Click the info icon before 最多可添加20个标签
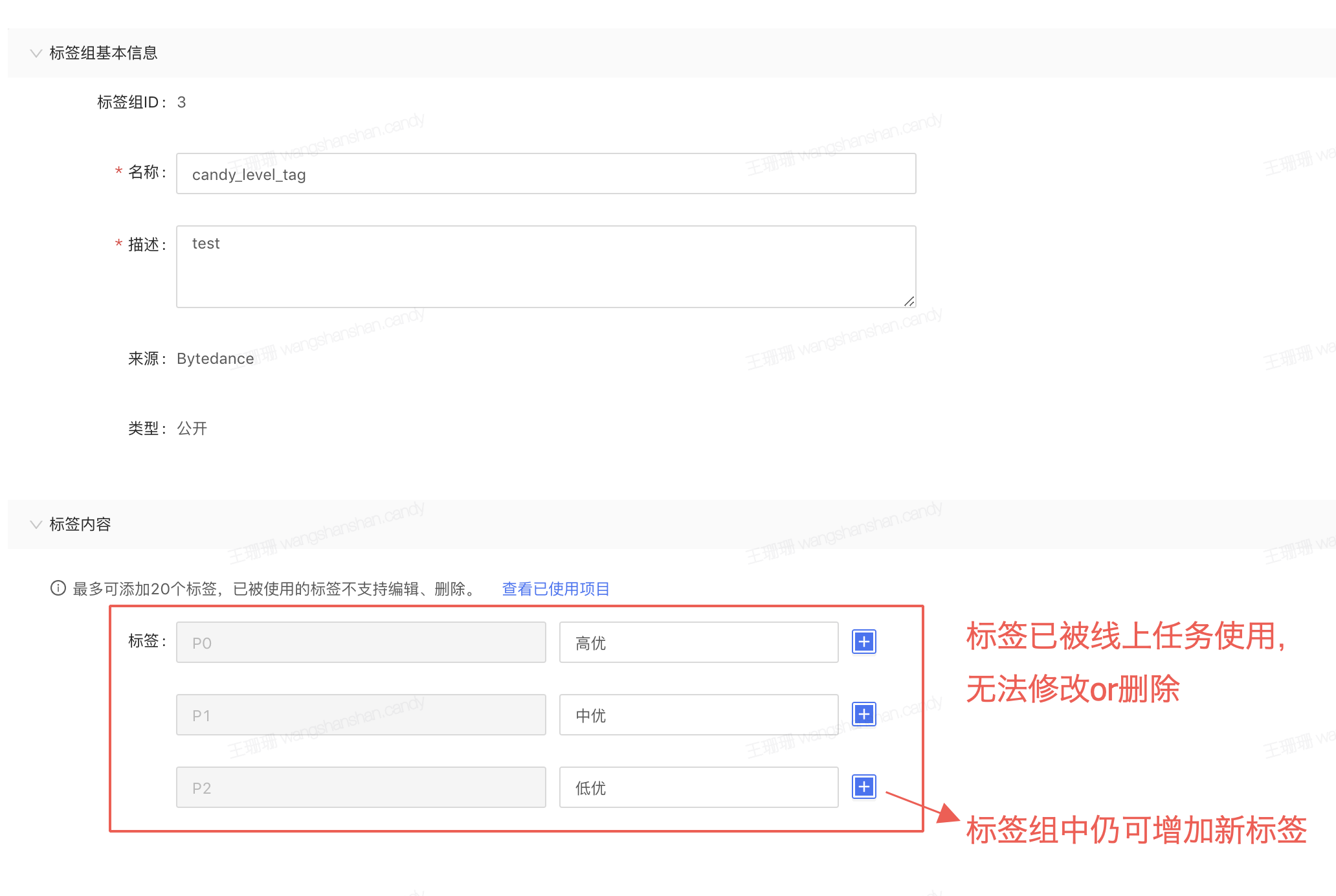 pos(58,588)
